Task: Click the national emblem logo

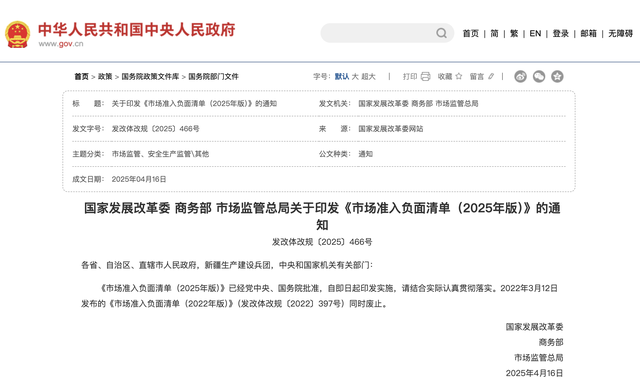Action: click(x=17, y=34)
